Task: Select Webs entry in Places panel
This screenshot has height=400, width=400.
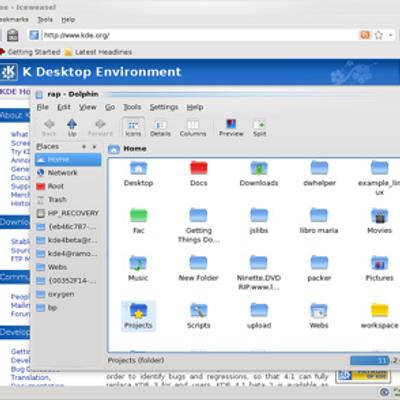Action: (68, 267)
